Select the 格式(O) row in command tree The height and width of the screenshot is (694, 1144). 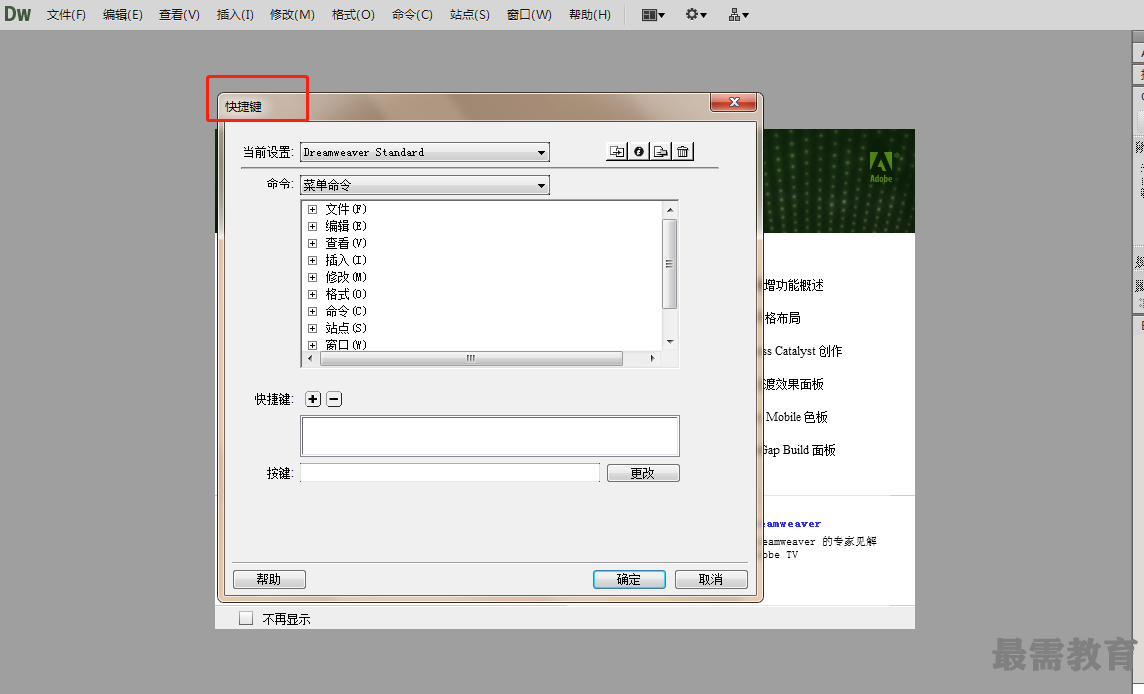346,294
